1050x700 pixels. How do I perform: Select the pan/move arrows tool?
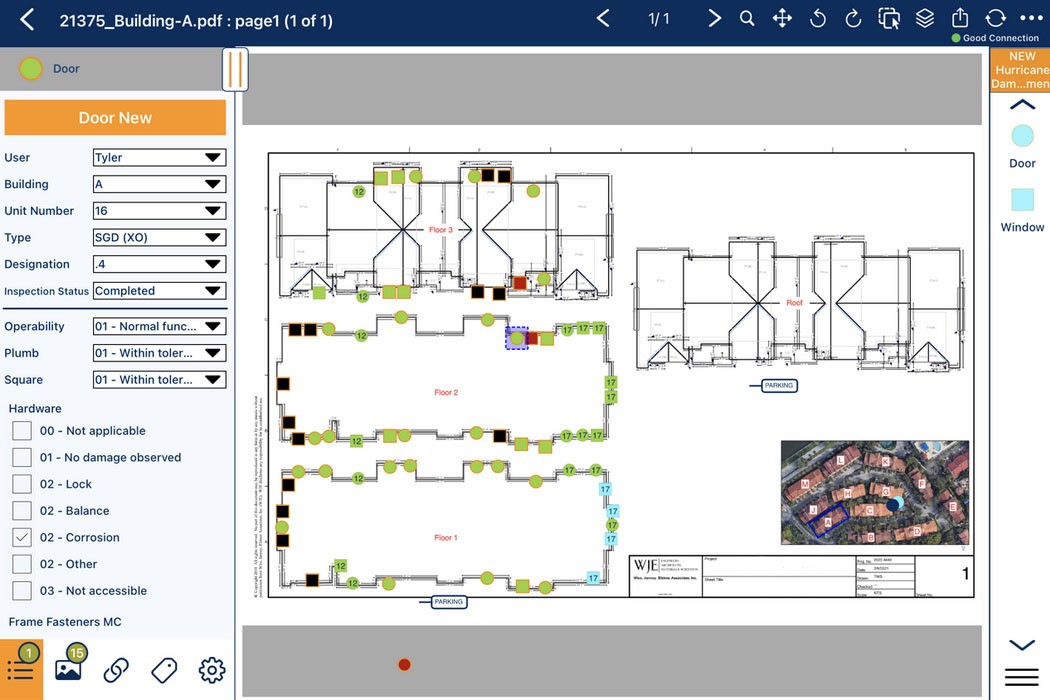pyautogui.click(x=782, y=19)
